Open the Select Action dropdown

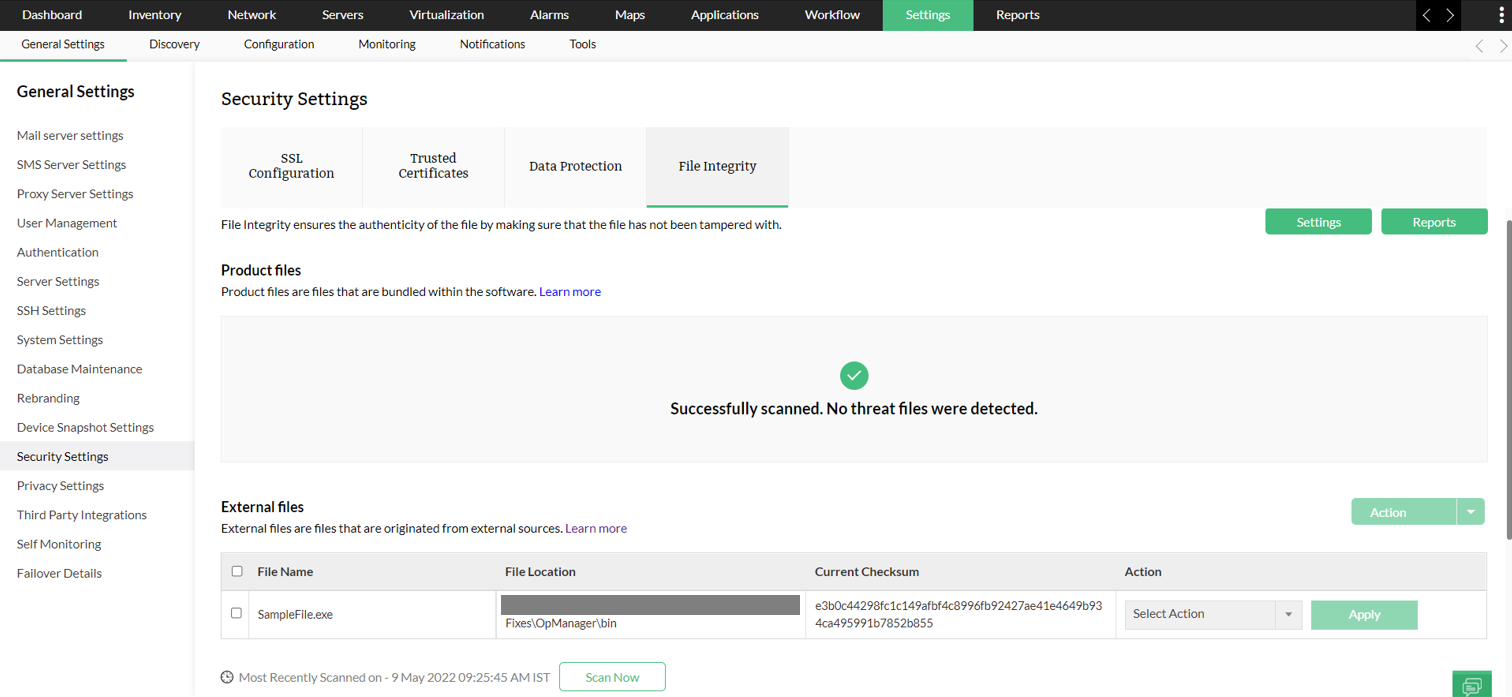pyautogui.click(x=1212, y=614)
